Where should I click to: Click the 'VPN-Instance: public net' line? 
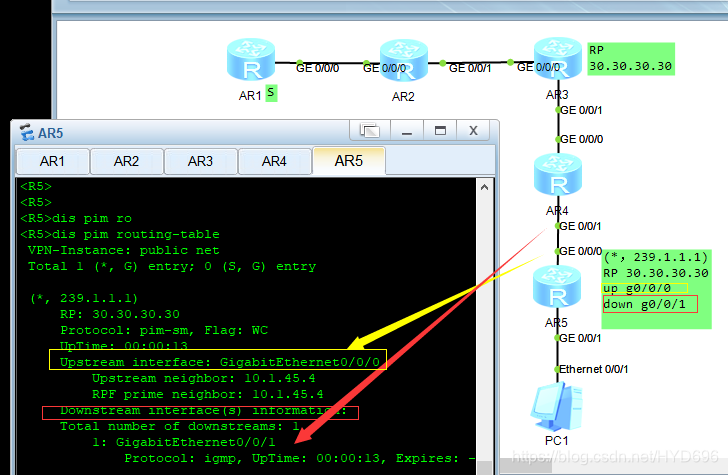(x=124, y=250)
